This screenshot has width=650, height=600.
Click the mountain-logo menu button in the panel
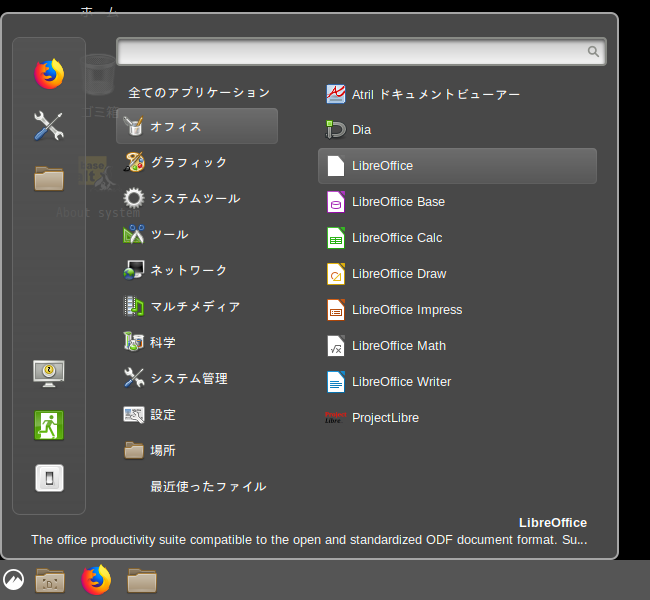[x=13, y=579]
